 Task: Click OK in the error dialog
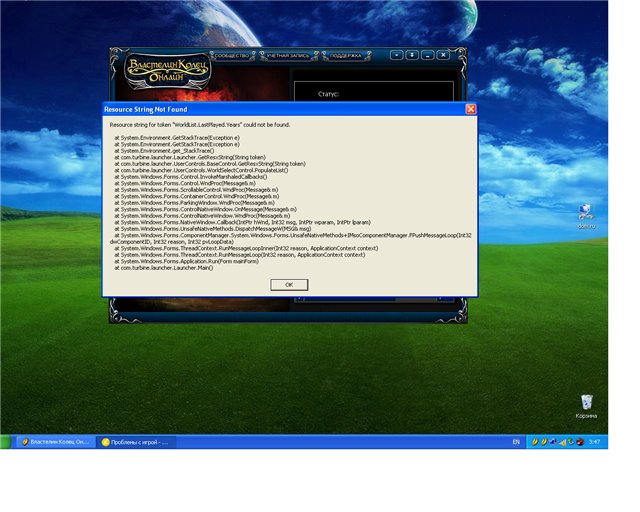pyautogui.click(x=289, y=284)
